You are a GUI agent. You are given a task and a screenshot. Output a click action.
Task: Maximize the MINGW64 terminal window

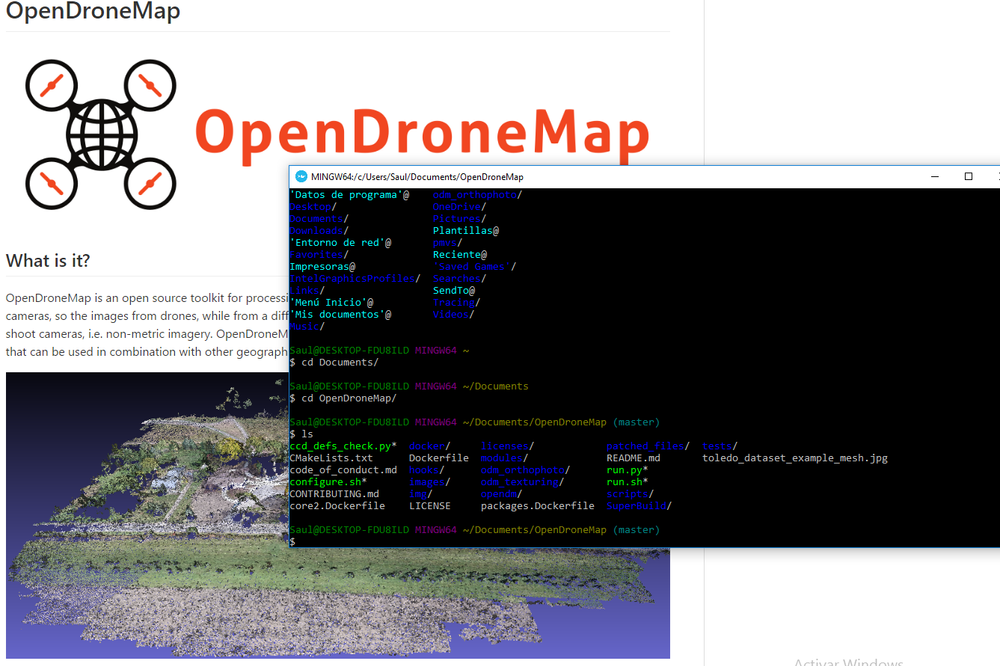point(968,176)
